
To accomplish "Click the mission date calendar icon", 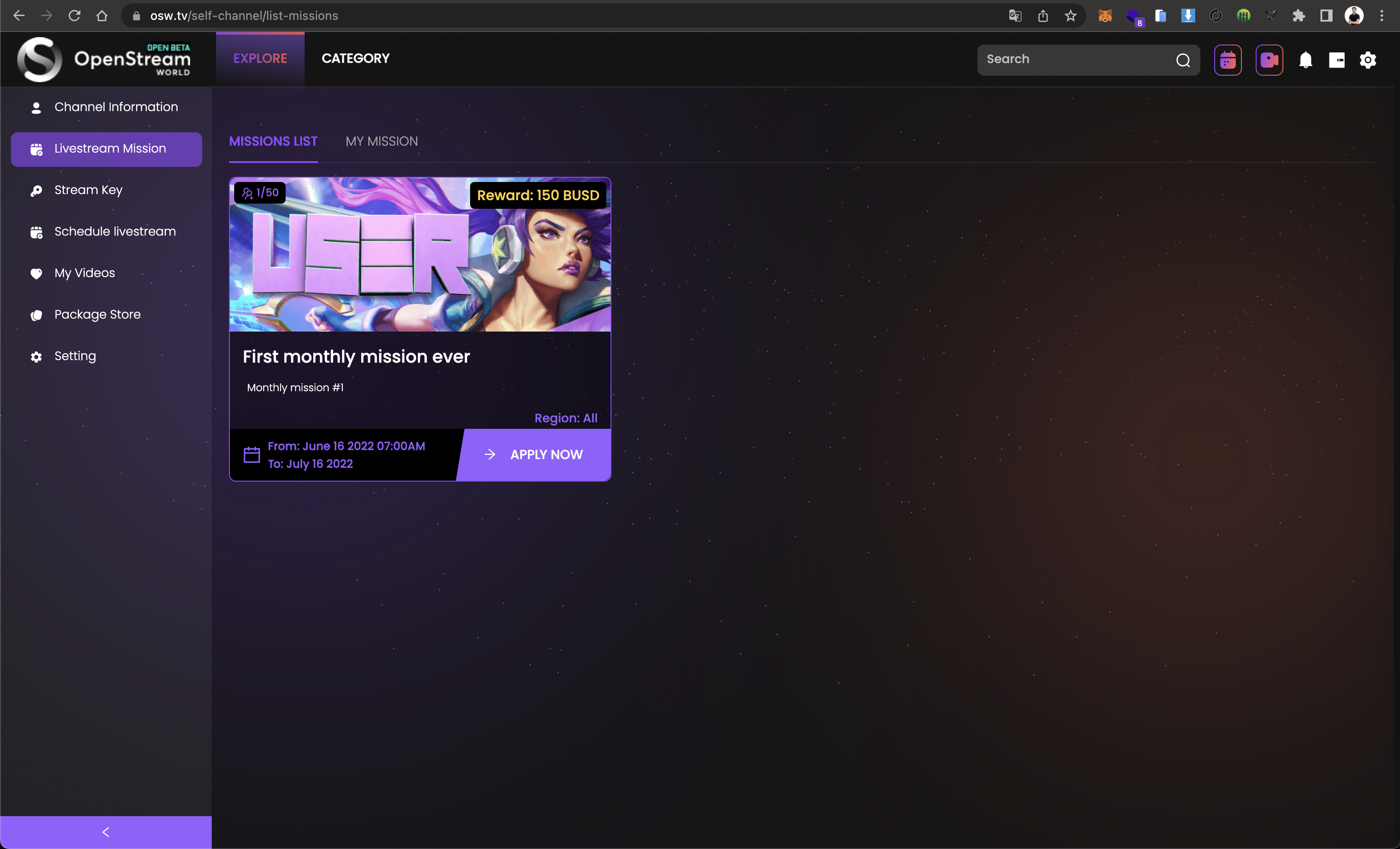I will (252, 455).
